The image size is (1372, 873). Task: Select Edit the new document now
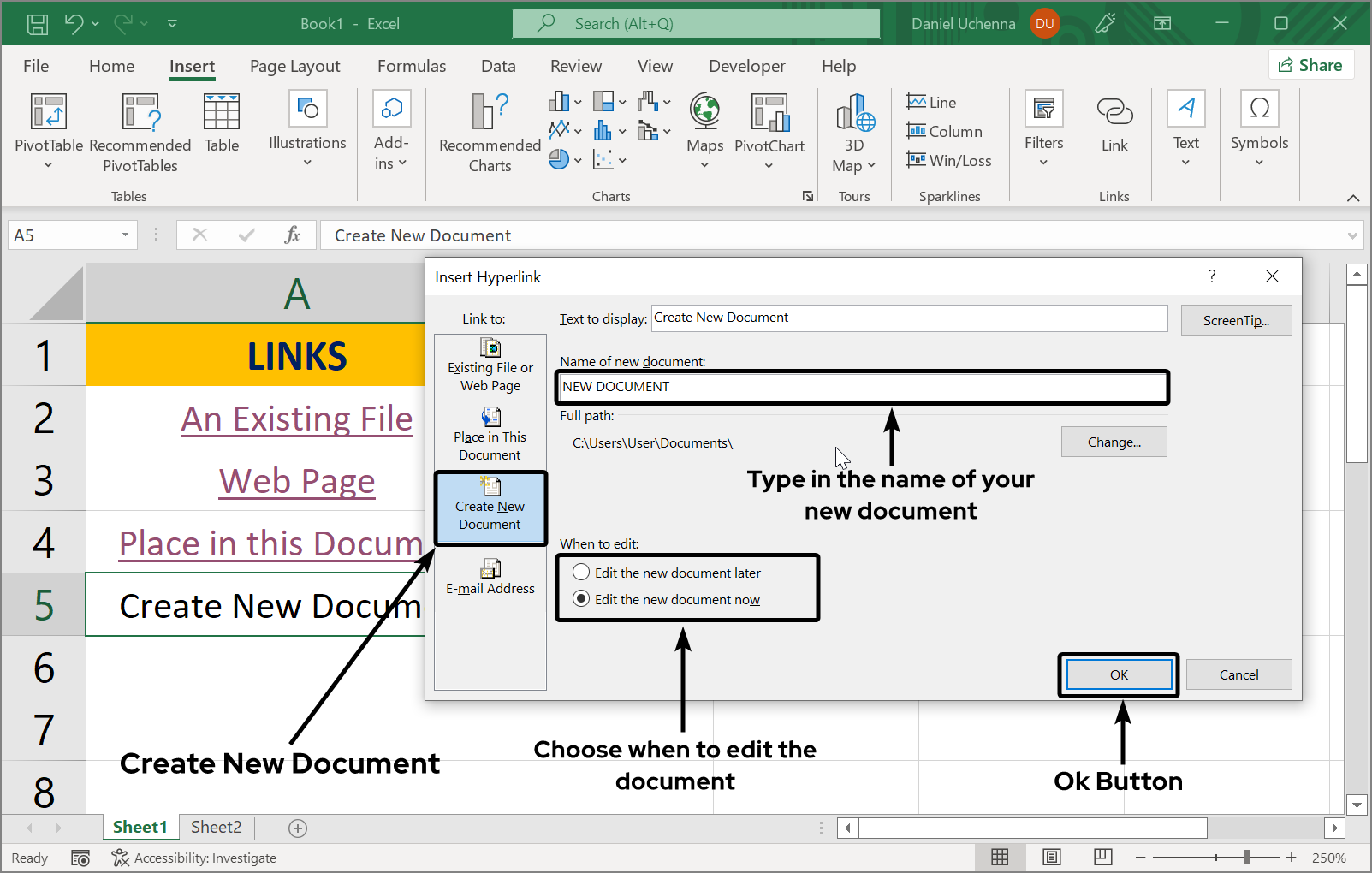tap(581, 598)
